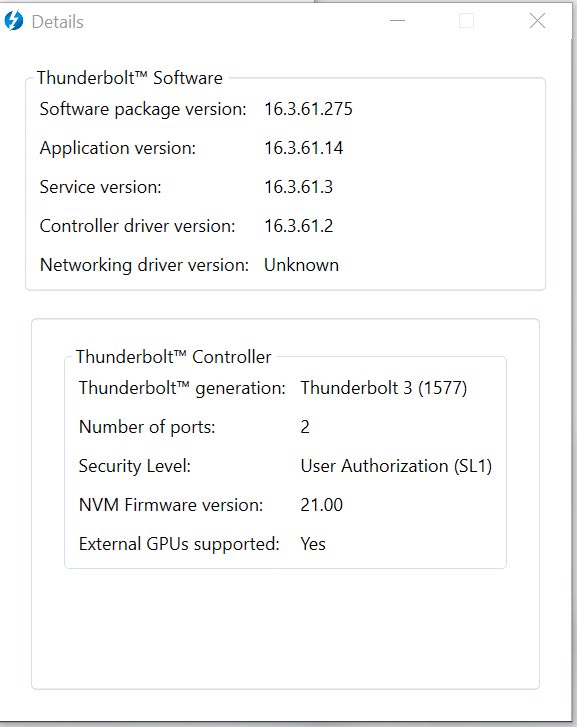
Task: Select Controller driver version value 16.3.61.2
Action: coord(299,226)
